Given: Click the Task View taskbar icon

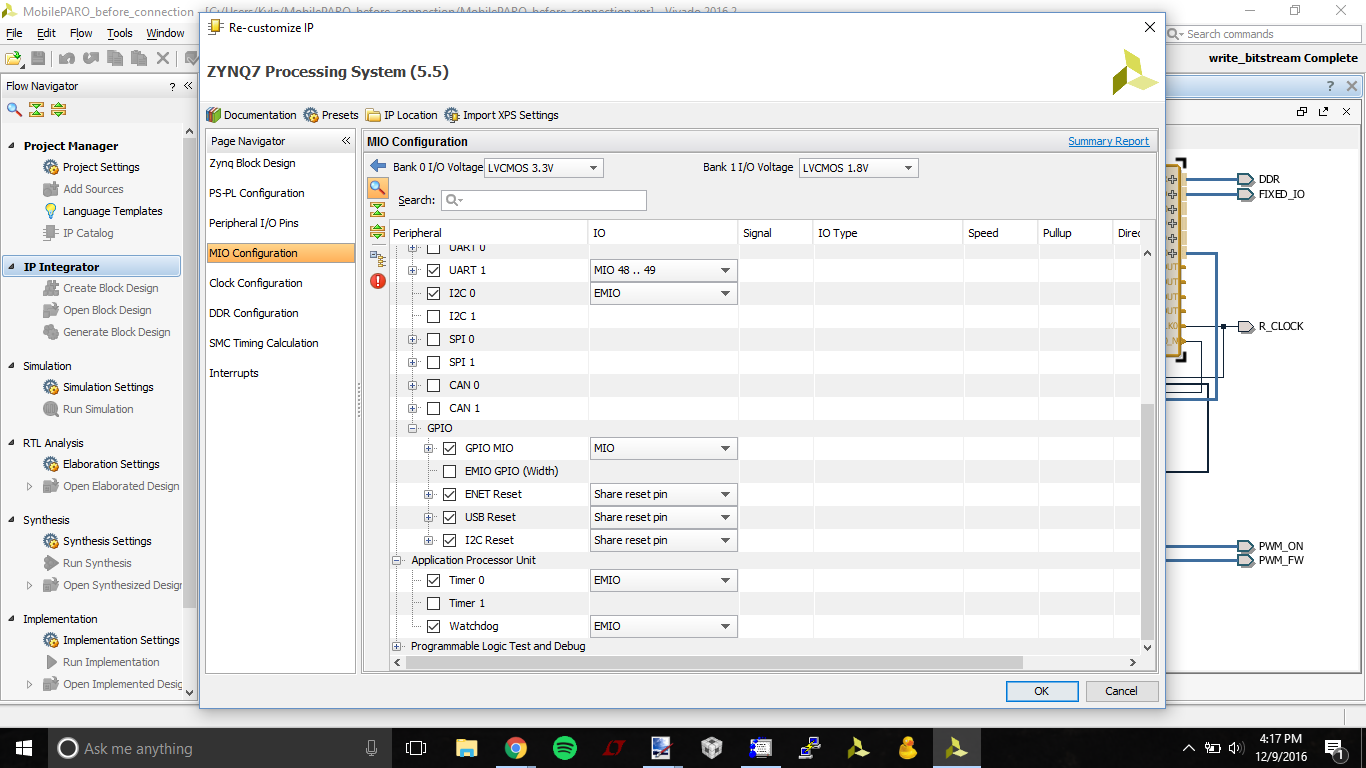Looking at the screenshot, I should tap(416, 748).
